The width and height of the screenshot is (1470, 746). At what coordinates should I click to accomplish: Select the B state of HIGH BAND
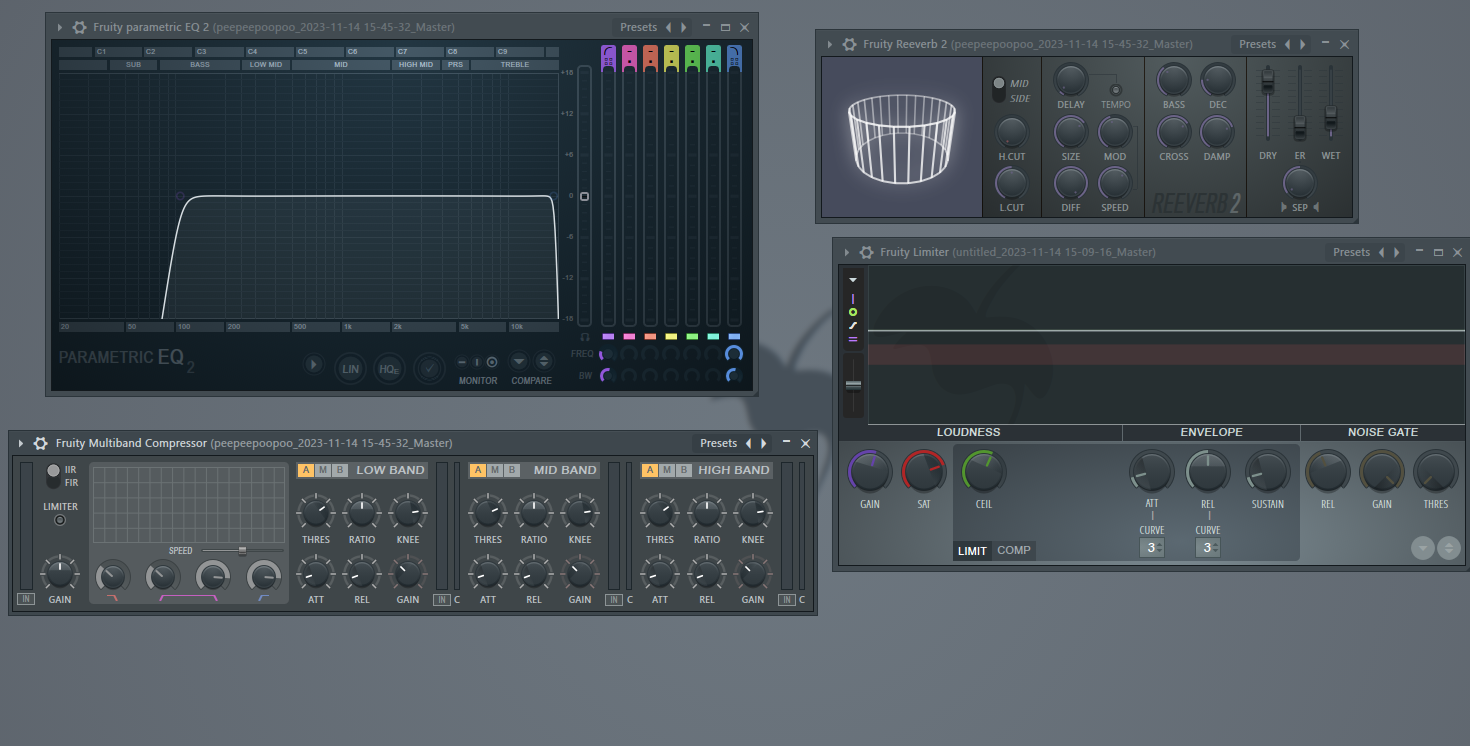[x=684, y=470]
